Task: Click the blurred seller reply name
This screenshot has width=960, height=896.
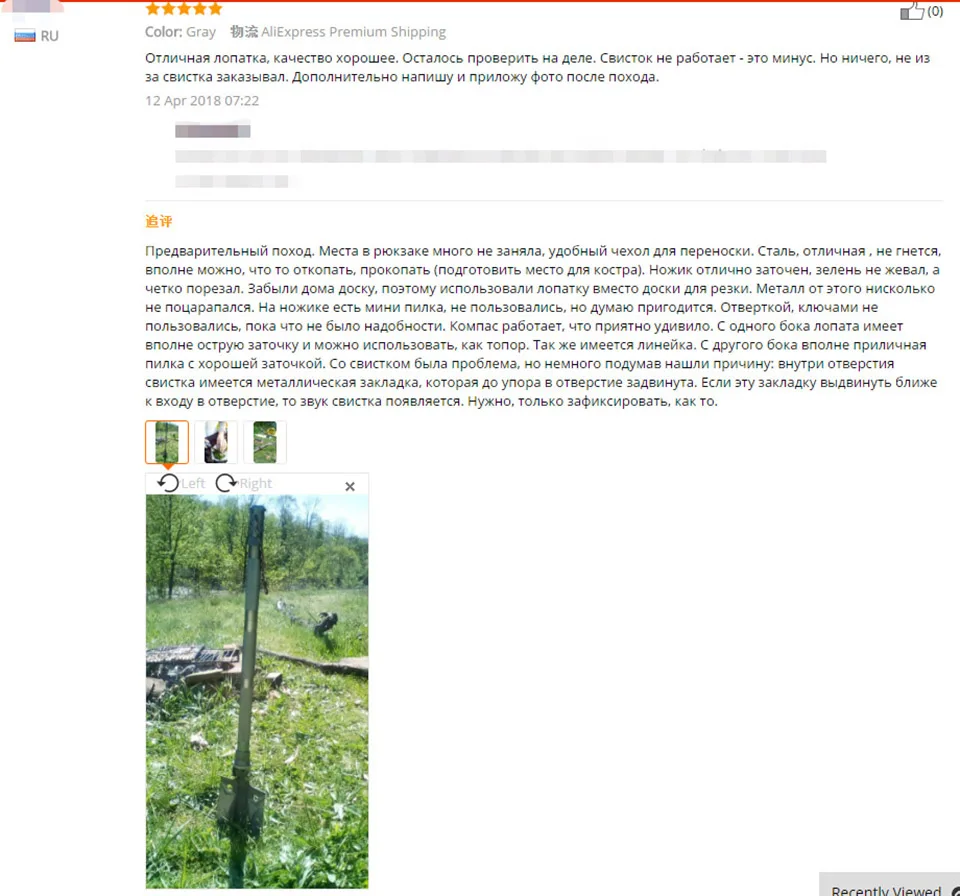Action: tap(212, 130)
